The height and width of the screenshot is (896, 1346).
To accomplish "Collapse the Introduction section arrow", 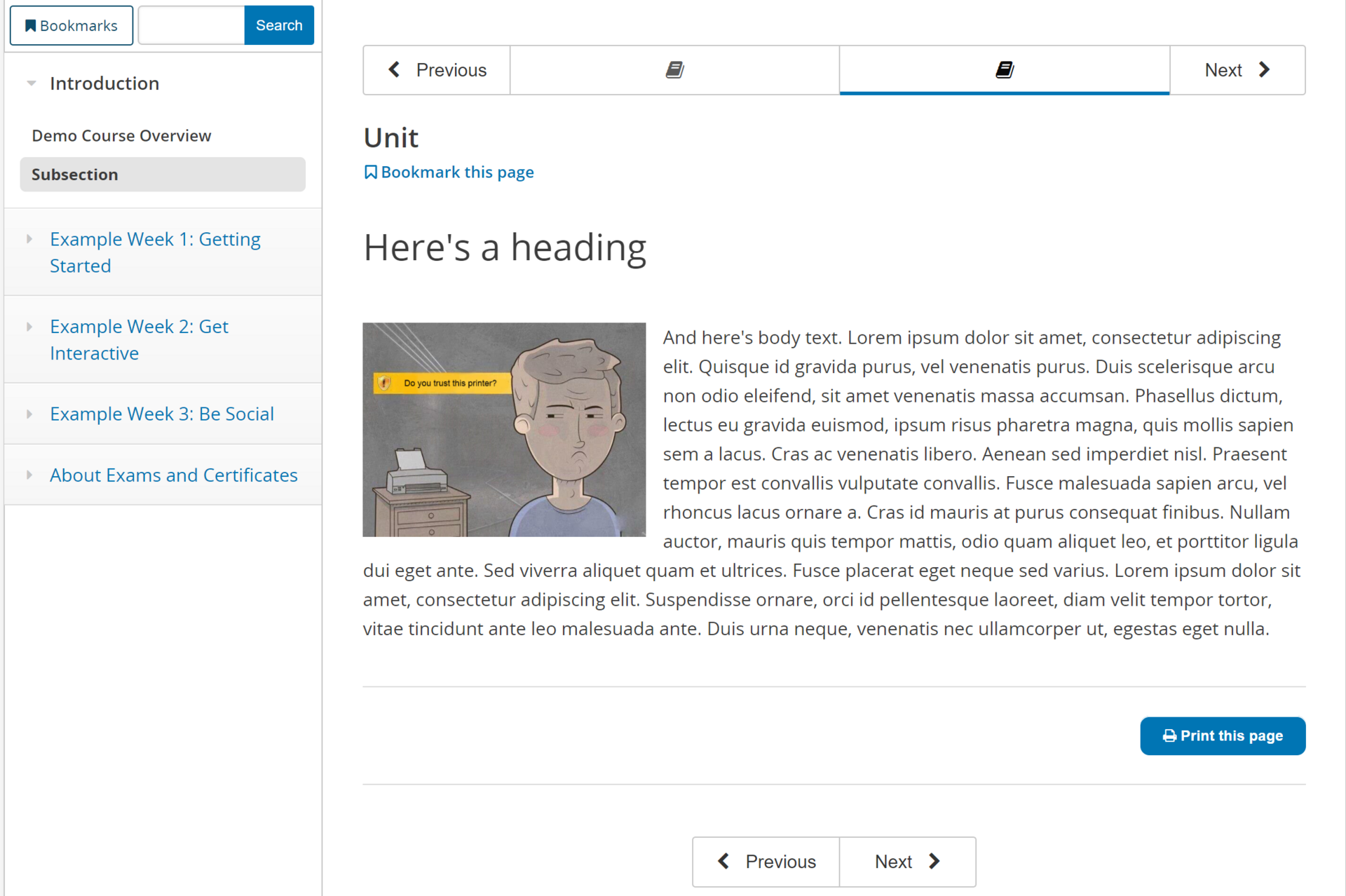I will (31, 83).
